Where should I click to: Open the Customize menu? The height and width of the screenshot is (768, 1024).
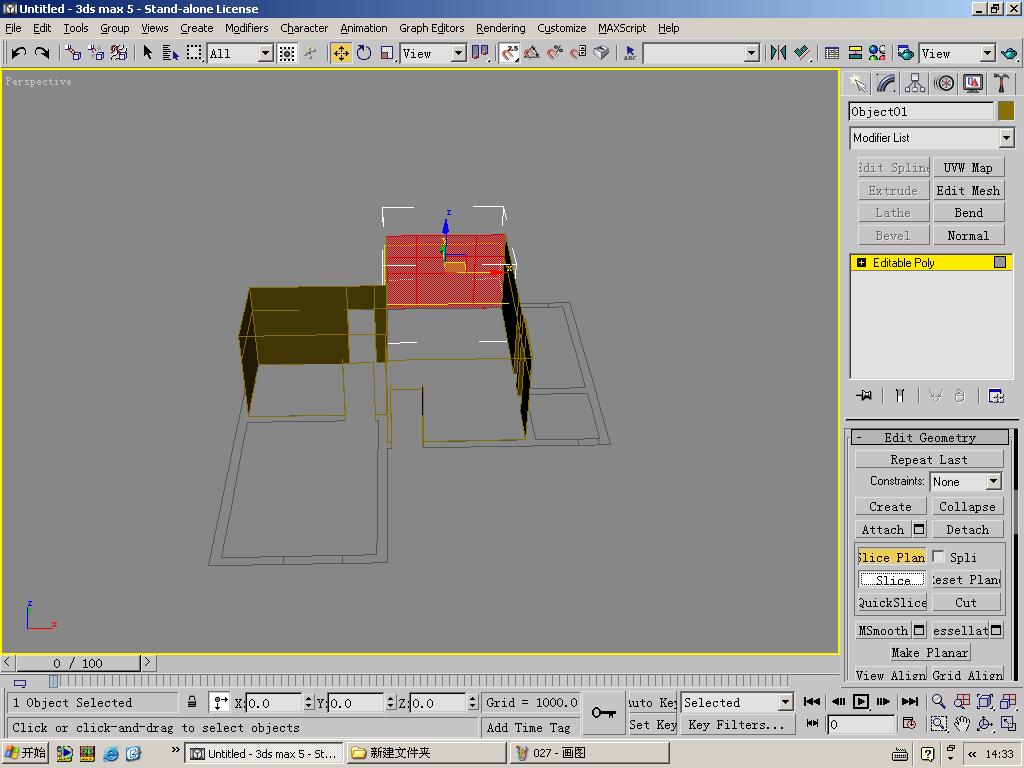(x=562, y=28)
